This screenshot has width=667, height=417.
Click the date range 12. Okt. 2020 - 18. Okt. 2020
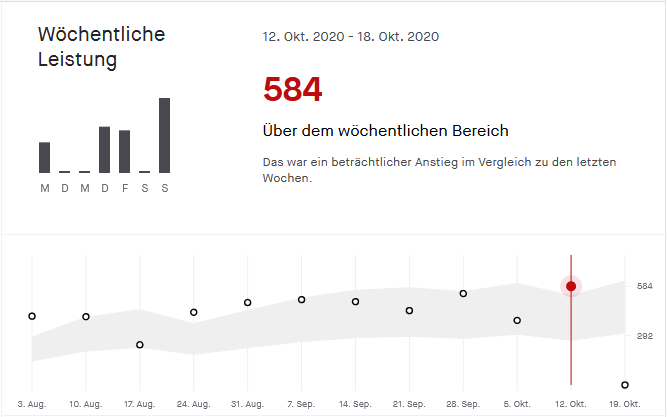(350, 36)
